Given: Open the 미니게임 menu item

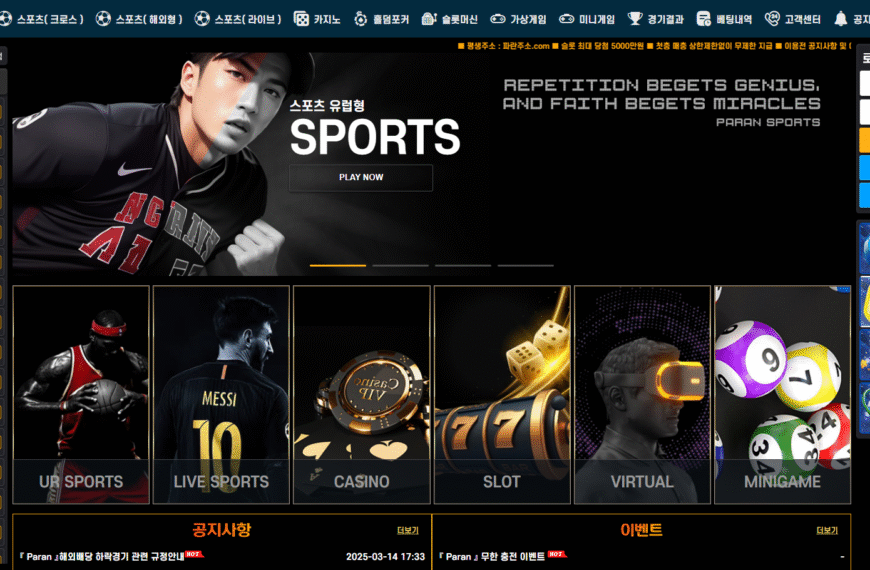Looking at the screenshot, I should point(586,19).
